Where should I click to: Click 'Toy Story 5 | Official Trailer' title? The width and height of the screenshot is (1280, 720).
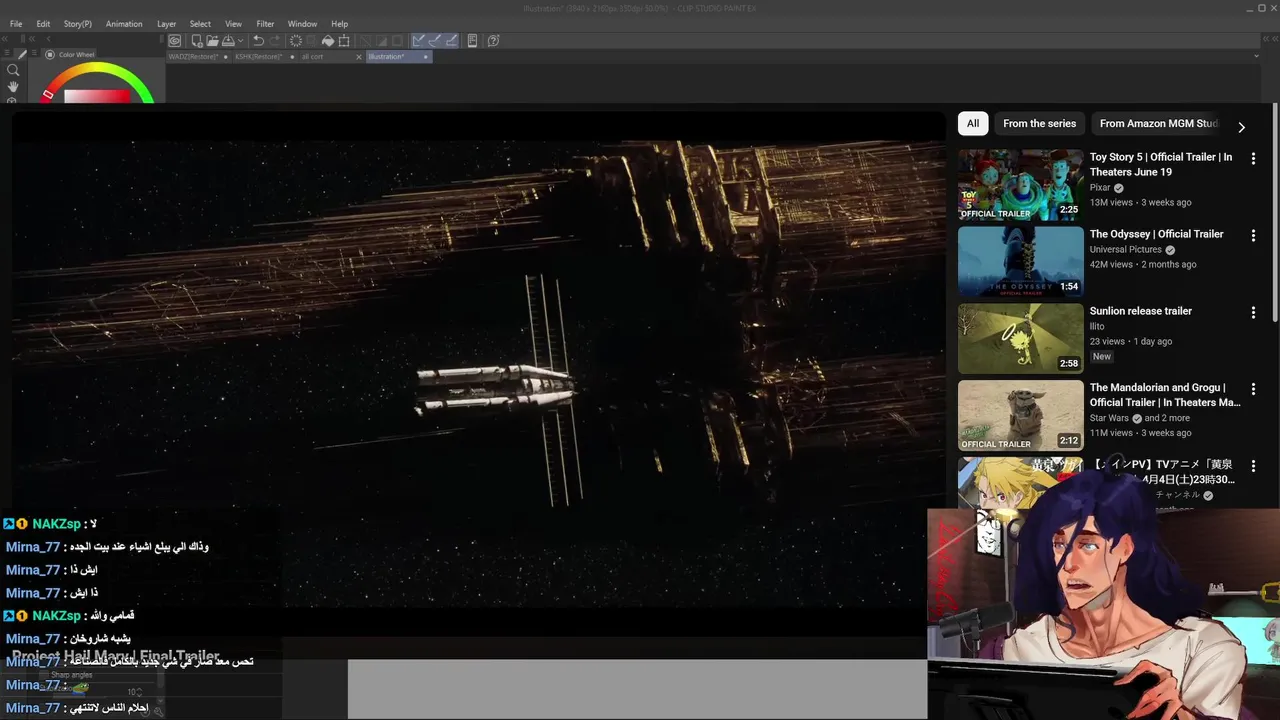point(1161,164)
